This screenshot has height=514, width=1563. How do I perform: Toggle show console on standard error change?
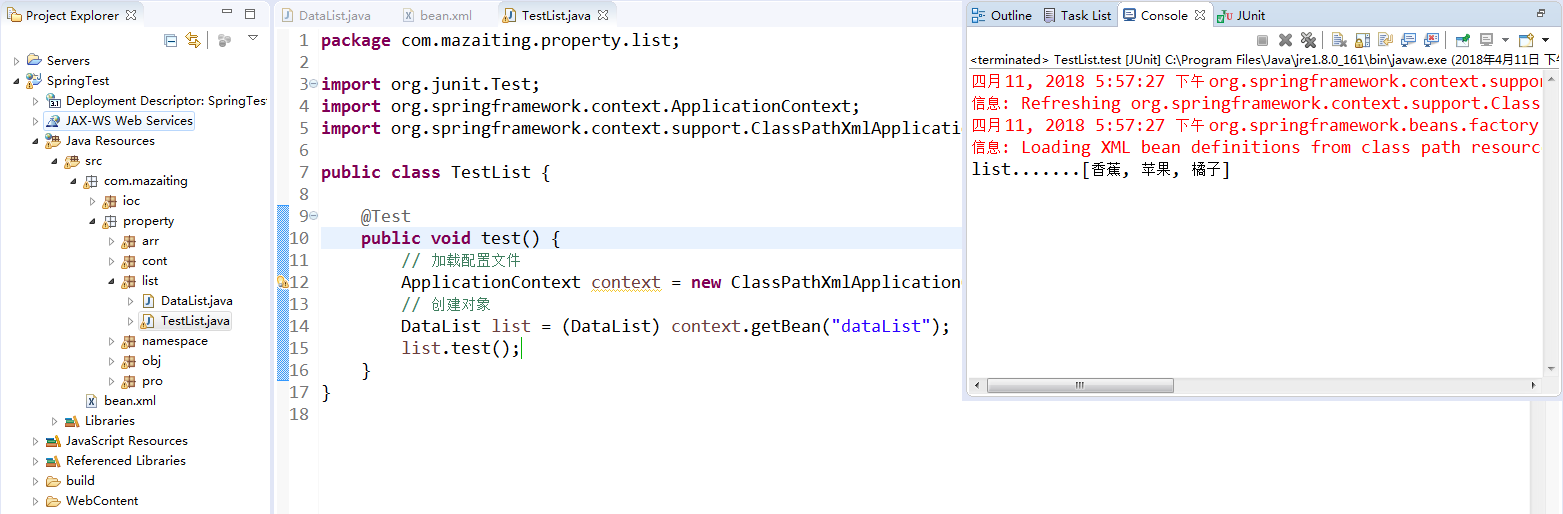[x=1431, y=40]
